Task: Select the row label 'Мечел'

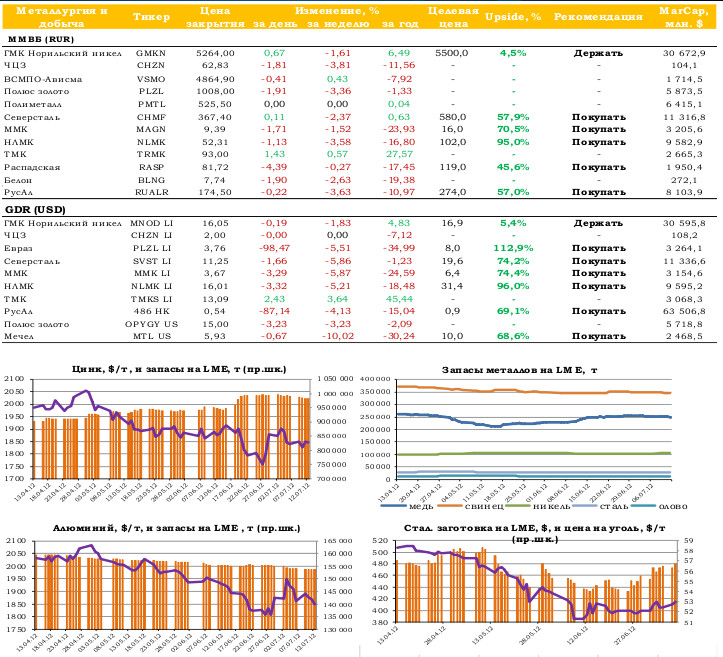Action: [19, 337]
